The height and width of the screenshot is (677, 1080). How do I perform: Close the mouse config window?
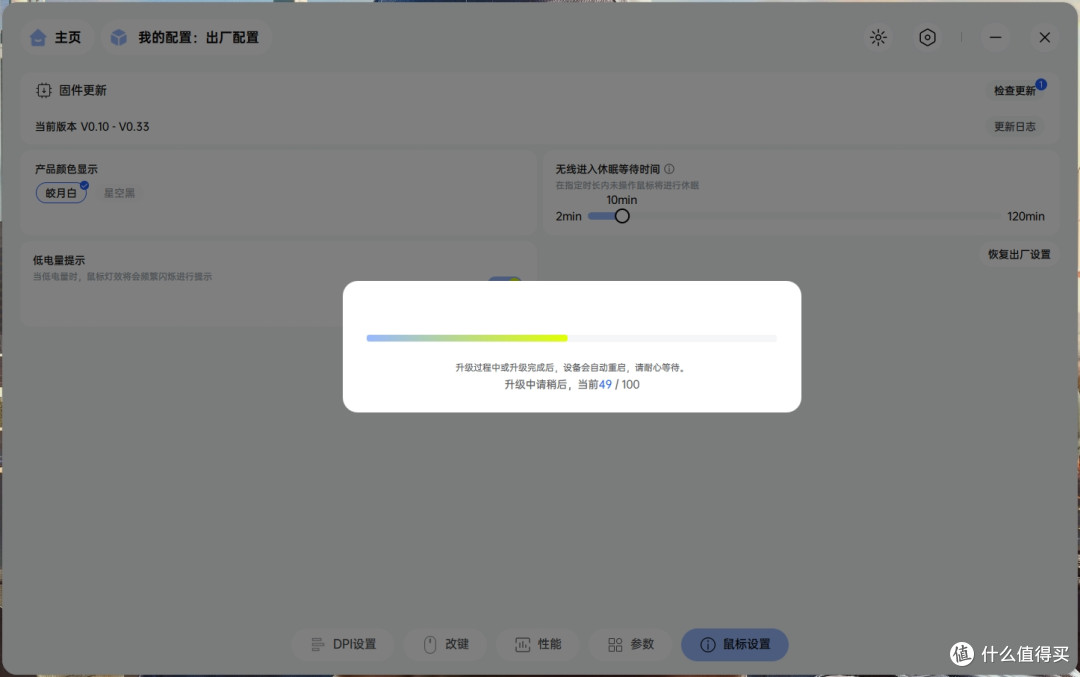[1044, 37]
